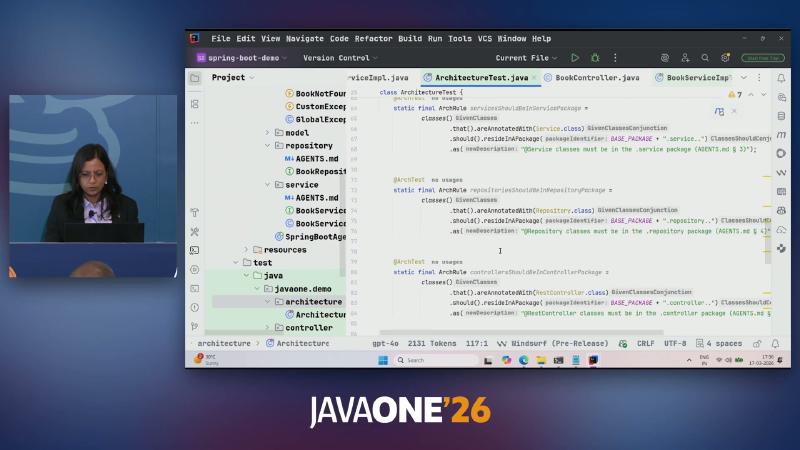Open the AI assistant swirl icon in the toolbar
Viewport: 800px width, 450px height.
point(665,58)
